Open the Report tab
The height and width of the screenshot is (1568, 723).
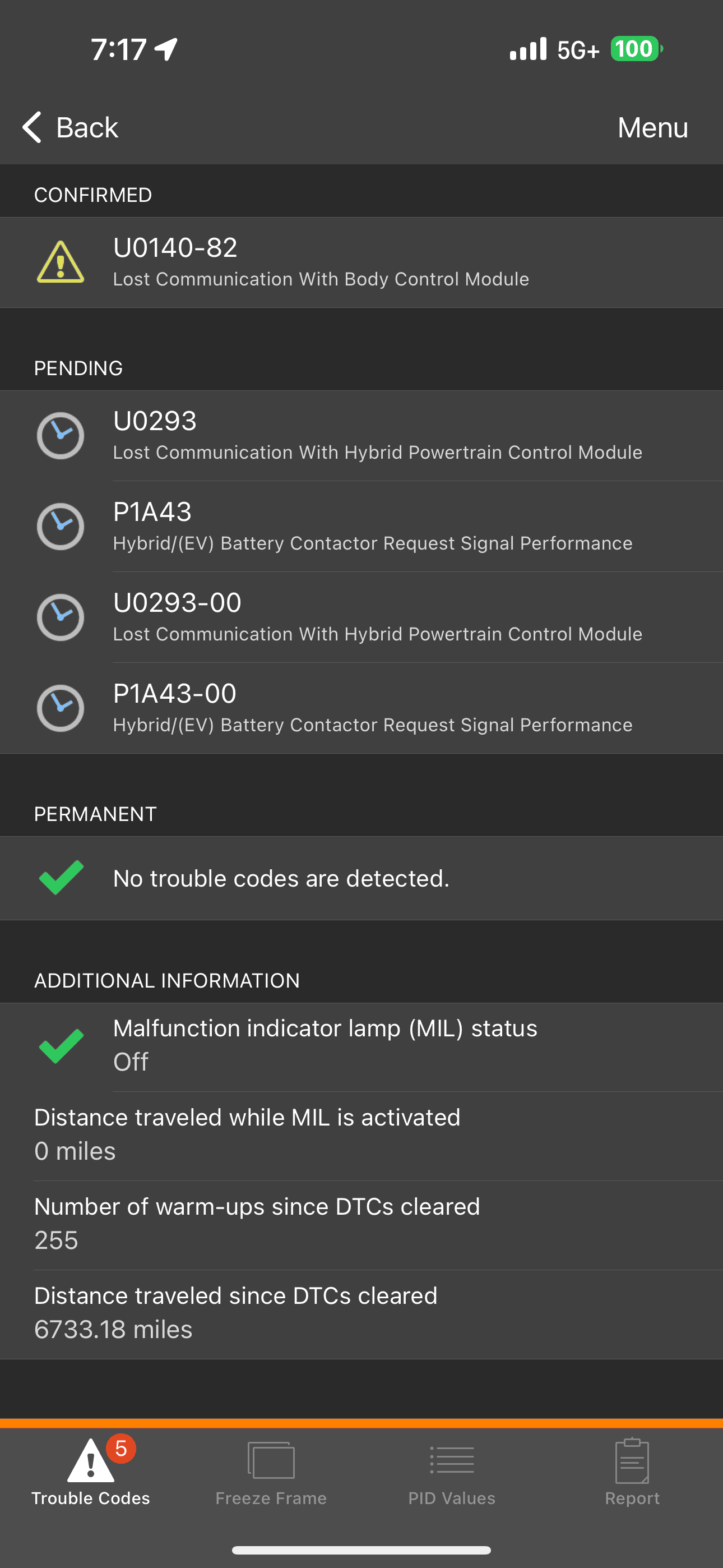[x=632, y=1470]
